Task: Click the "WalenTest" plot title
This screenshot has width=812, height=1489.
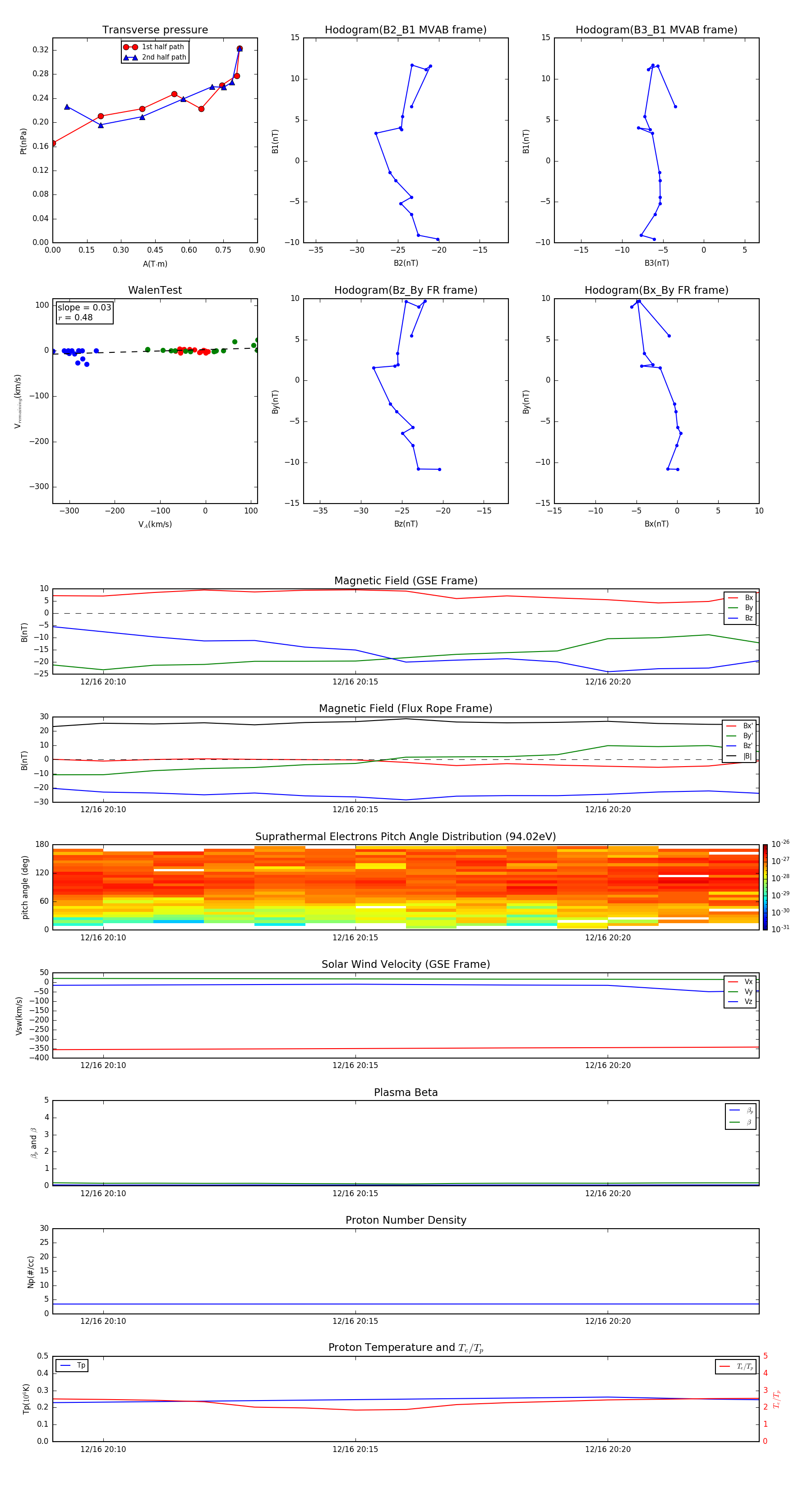Action: [155, 290]
